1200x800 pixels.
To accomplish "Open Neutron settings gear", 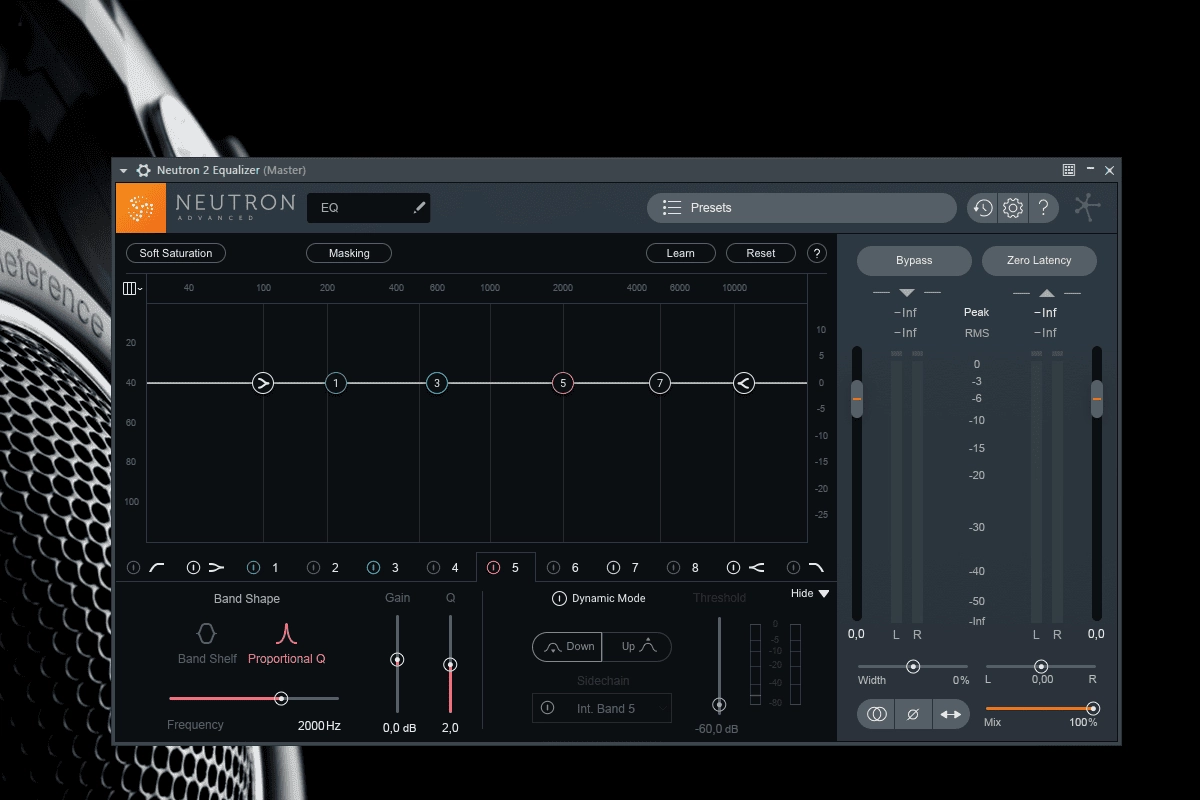I will pyautogui.click(x=1013, y=208).
